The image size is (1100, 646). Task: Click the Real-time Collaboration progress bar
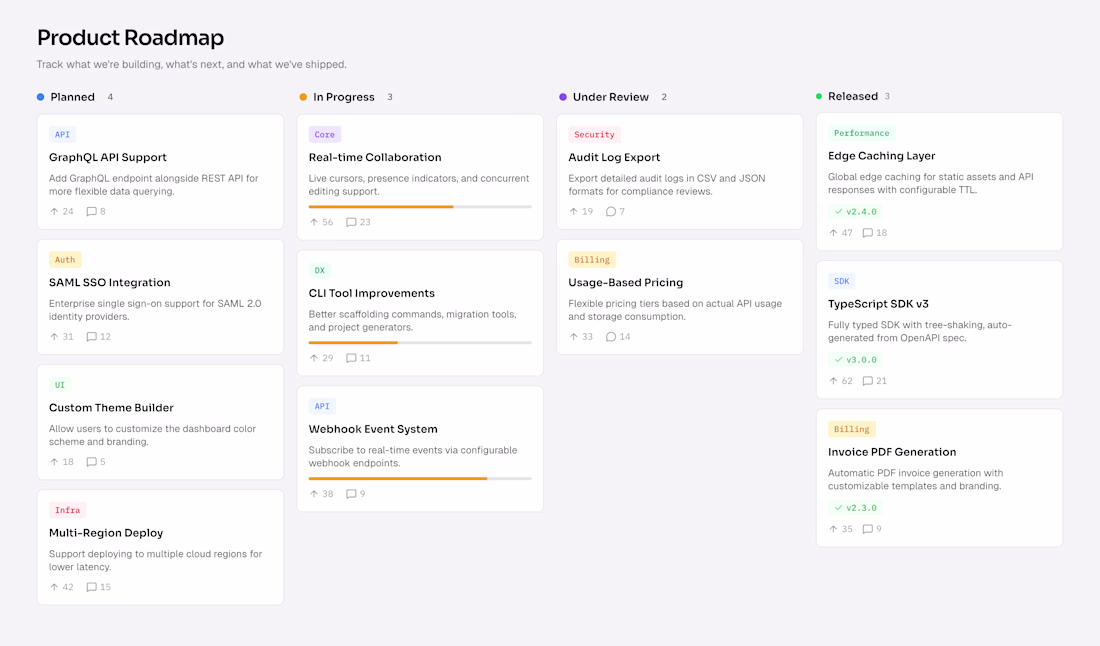point(420,207)
